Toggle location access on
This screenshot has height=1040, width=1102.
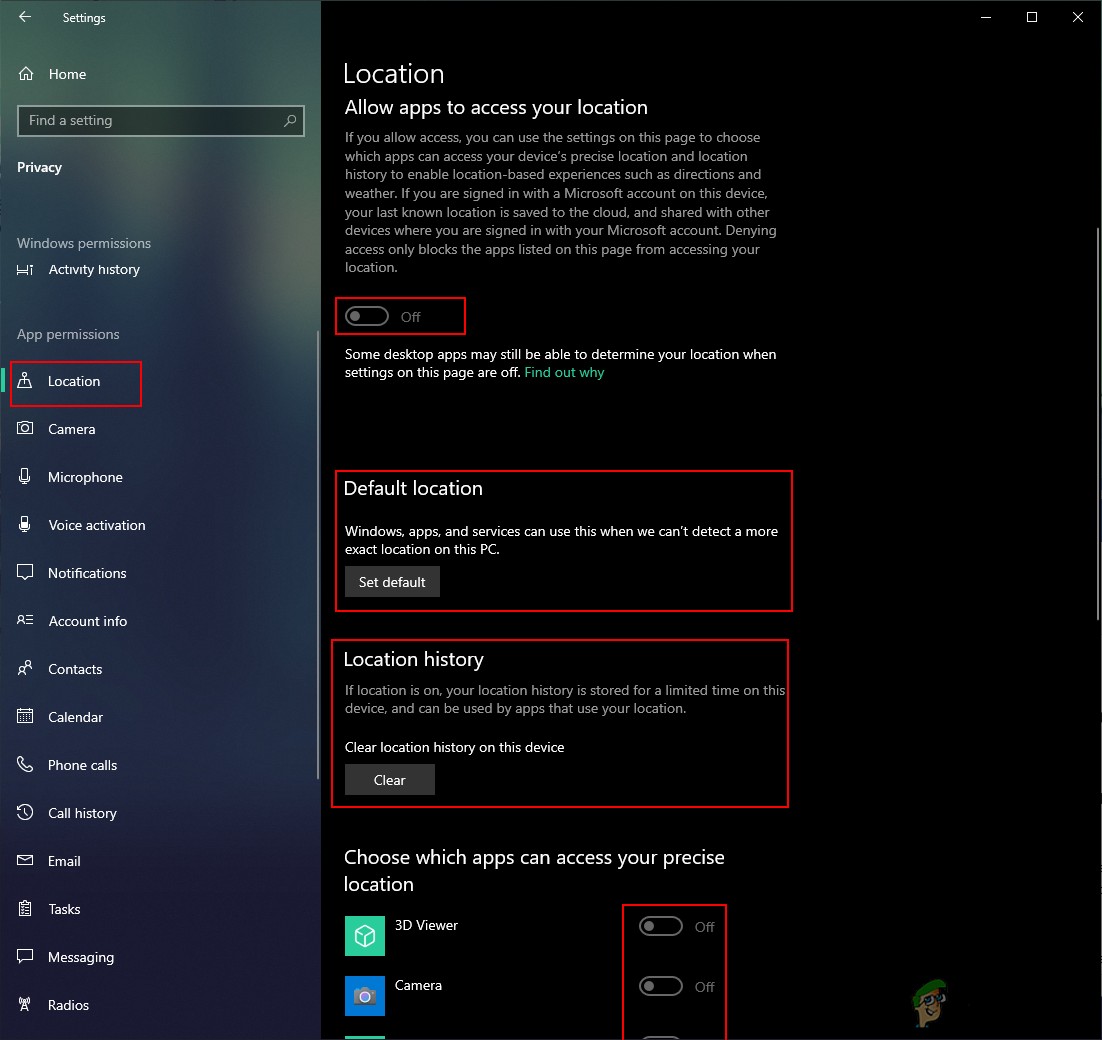coord(366,315)
